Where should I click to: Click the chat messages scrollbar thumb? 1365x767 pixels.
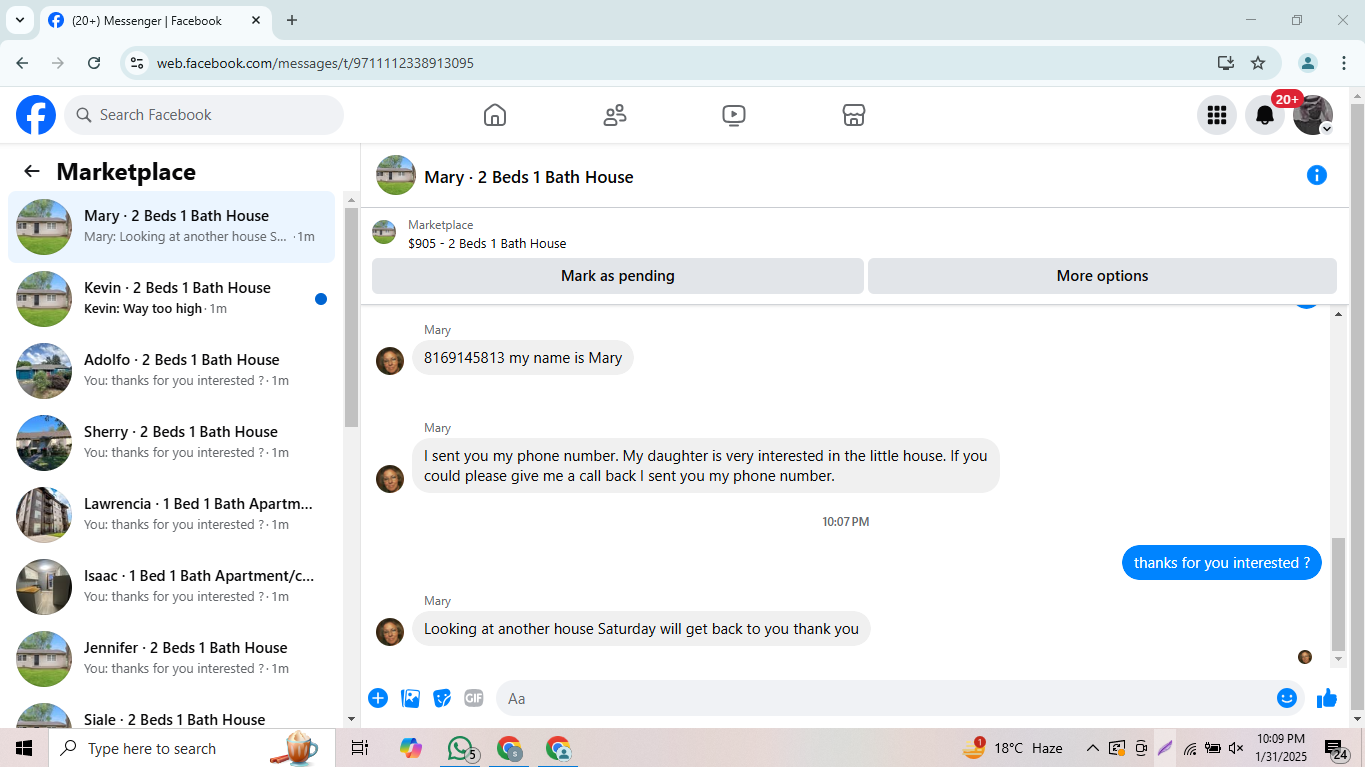[1339, 594]
